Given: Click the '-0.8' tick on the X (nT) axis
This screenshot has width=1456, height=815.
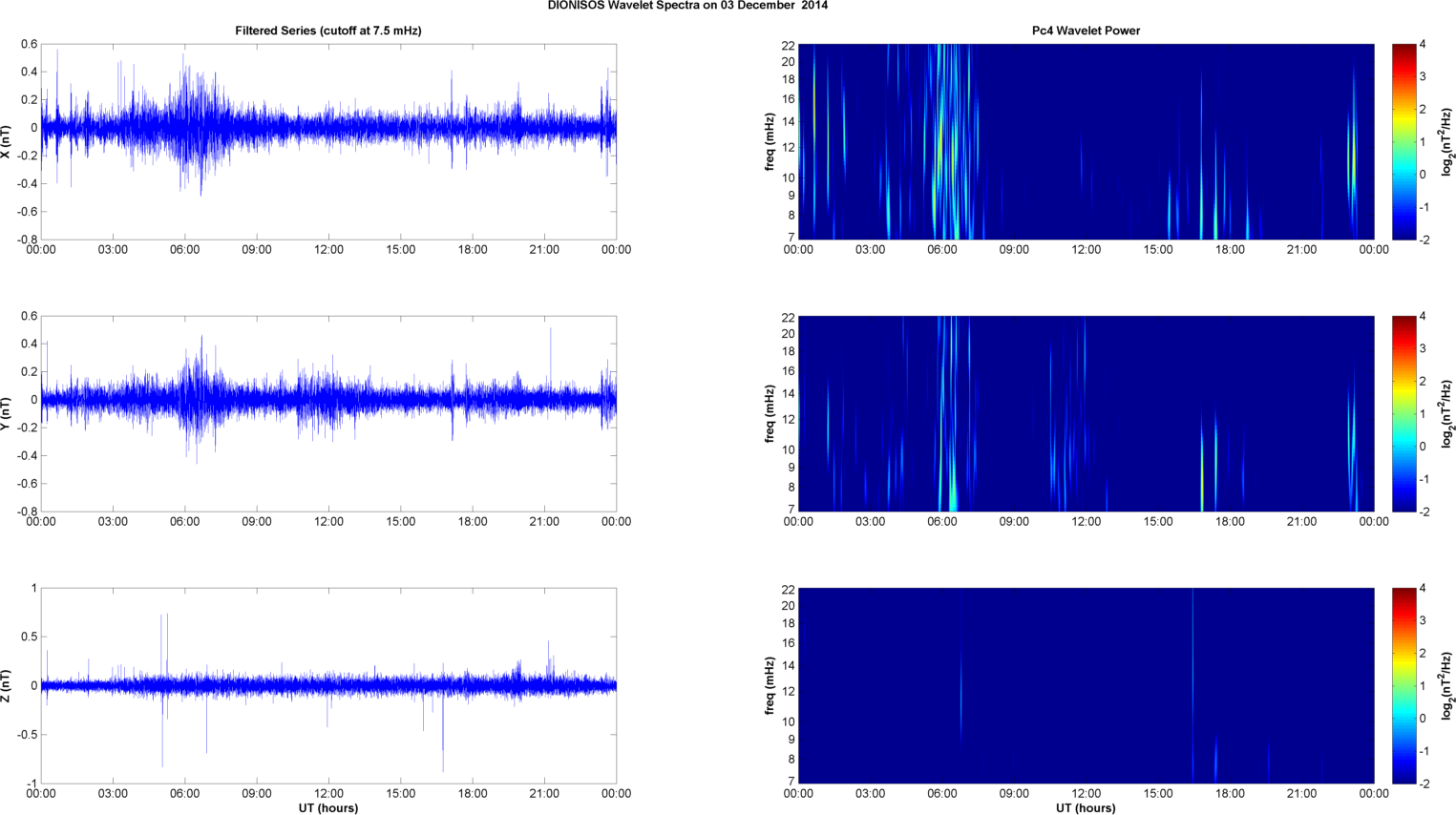Looking at the screenshot, I should click(27, 240).
